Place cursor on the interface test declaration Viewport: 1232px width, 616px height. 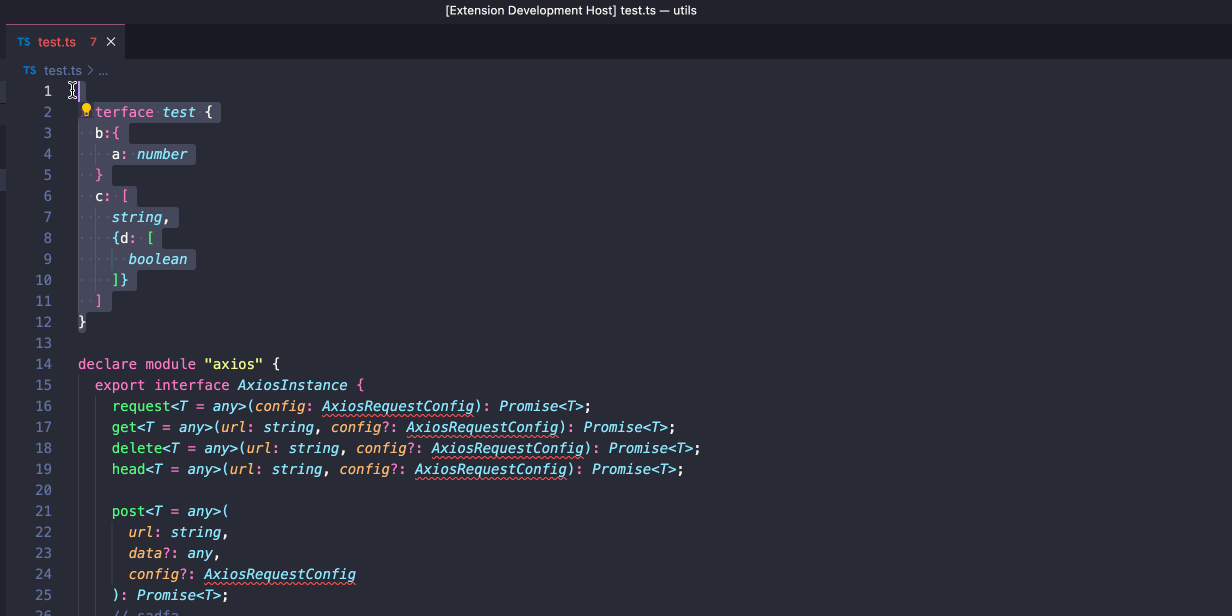coord(178,111)
